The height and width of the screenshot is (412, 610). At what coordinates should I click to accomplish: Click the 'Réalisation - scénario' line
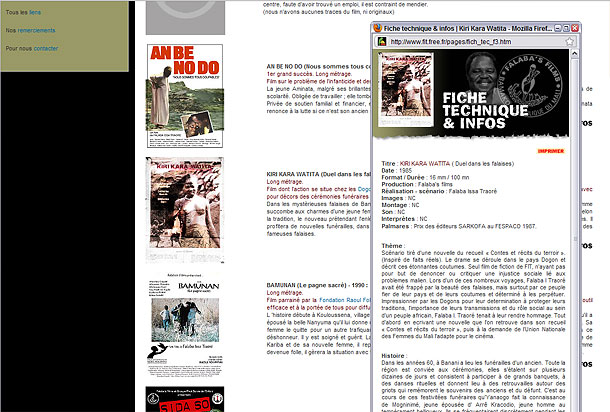click(439, 191)
